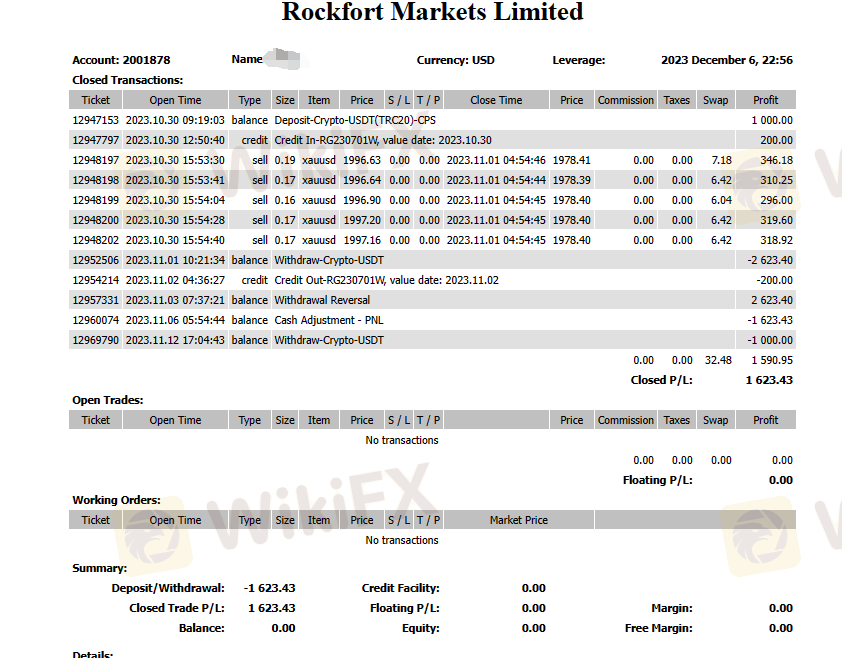This screenshot has height=658, width=842.
Task: Click profit value 346.18
Action: pyautogui.click(x=776, y=160)
